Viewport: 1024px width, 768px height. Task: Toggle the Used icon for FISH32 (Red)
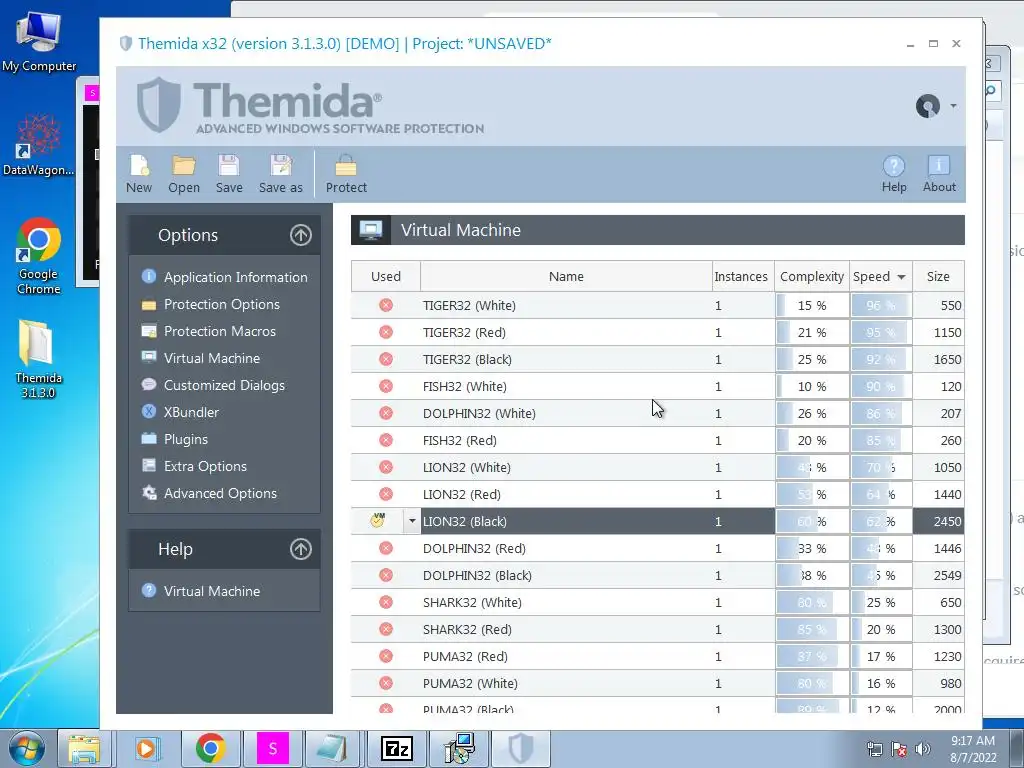coord(386,440)
